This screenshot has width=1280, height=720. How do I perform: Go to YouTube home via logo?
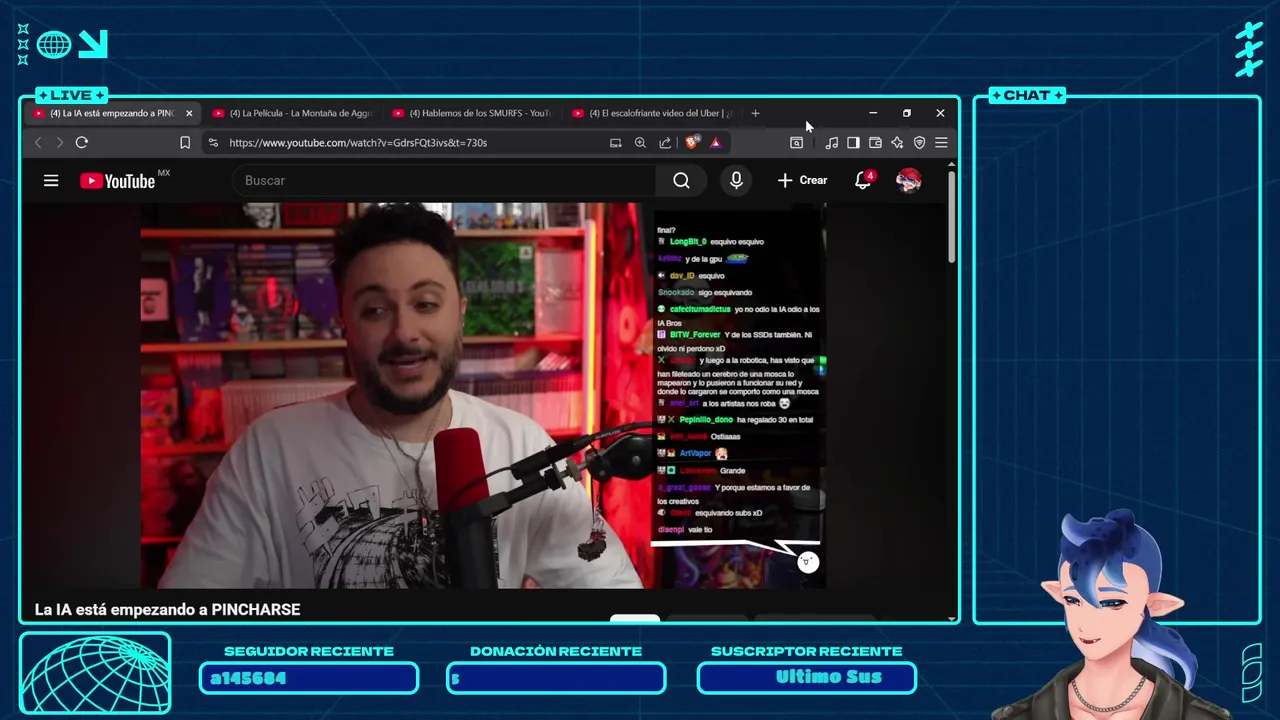pyautogui.click(x=118, y=181)
